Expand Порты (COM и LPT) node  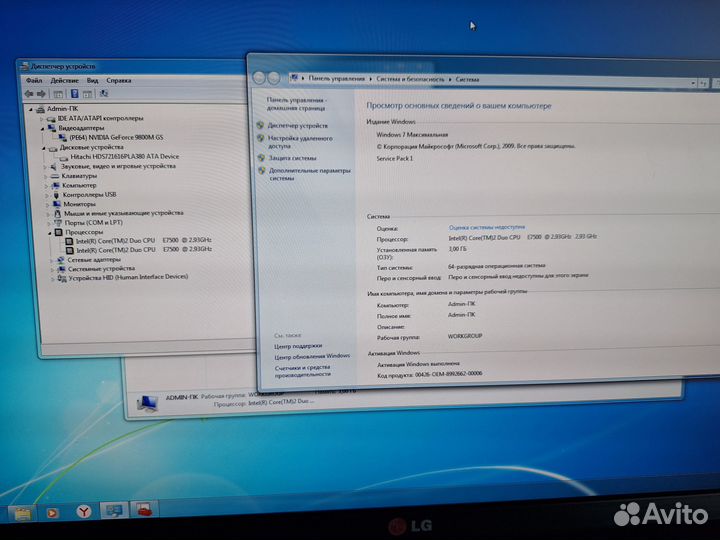[x=49, y=224]
